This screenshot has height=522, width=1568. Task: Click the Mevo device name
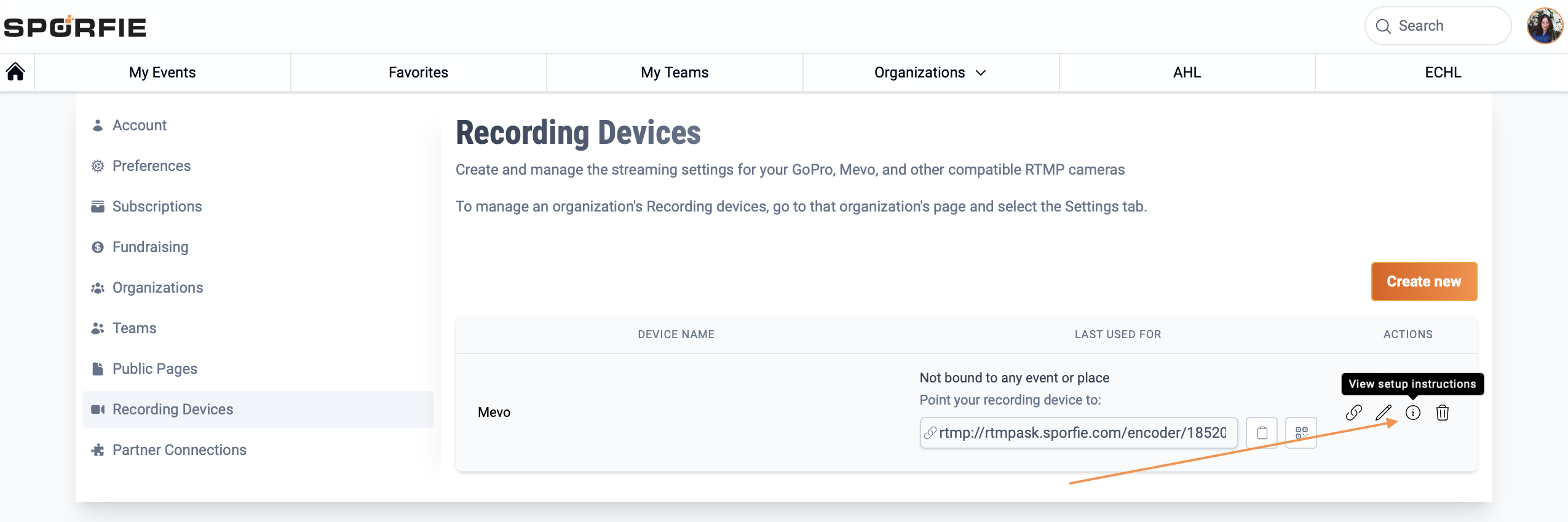(494, 413)
